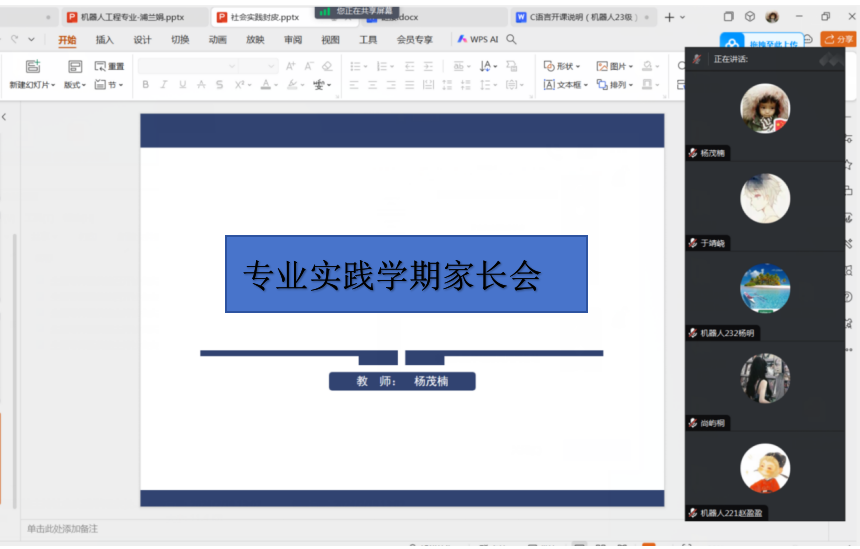Toggle underline formatting
Image resolution: width=860 pixels, height=549 pixels.
click(182, 85)
